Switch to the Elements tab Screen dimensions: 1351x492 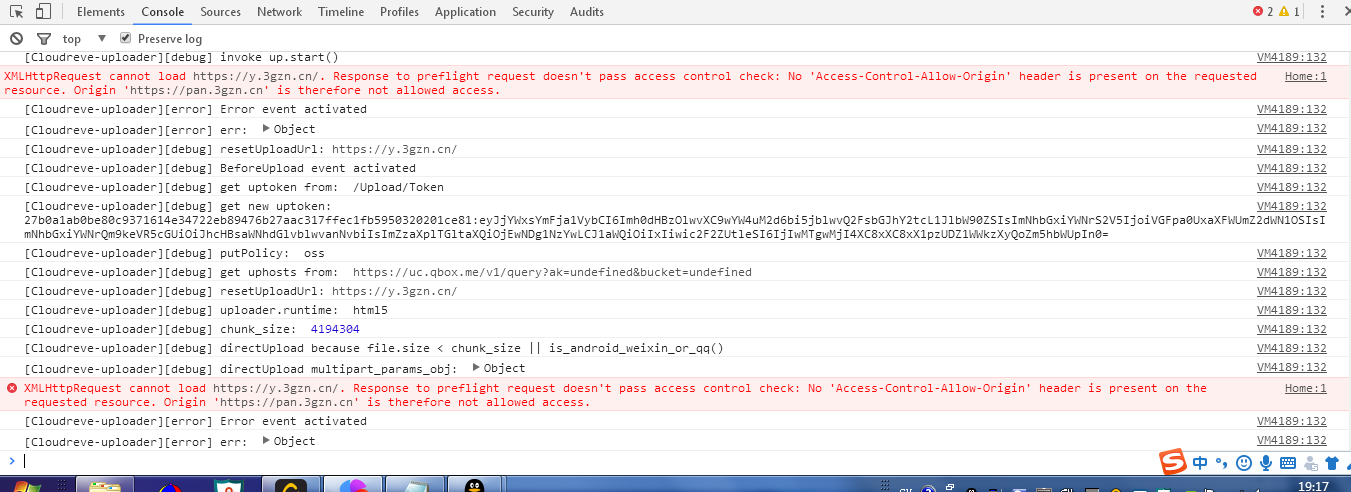[101, 12]
